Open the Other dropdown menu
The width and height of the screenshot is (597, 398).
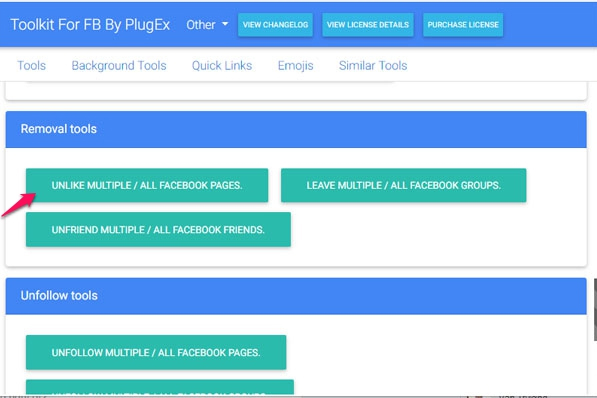[207, 25]
